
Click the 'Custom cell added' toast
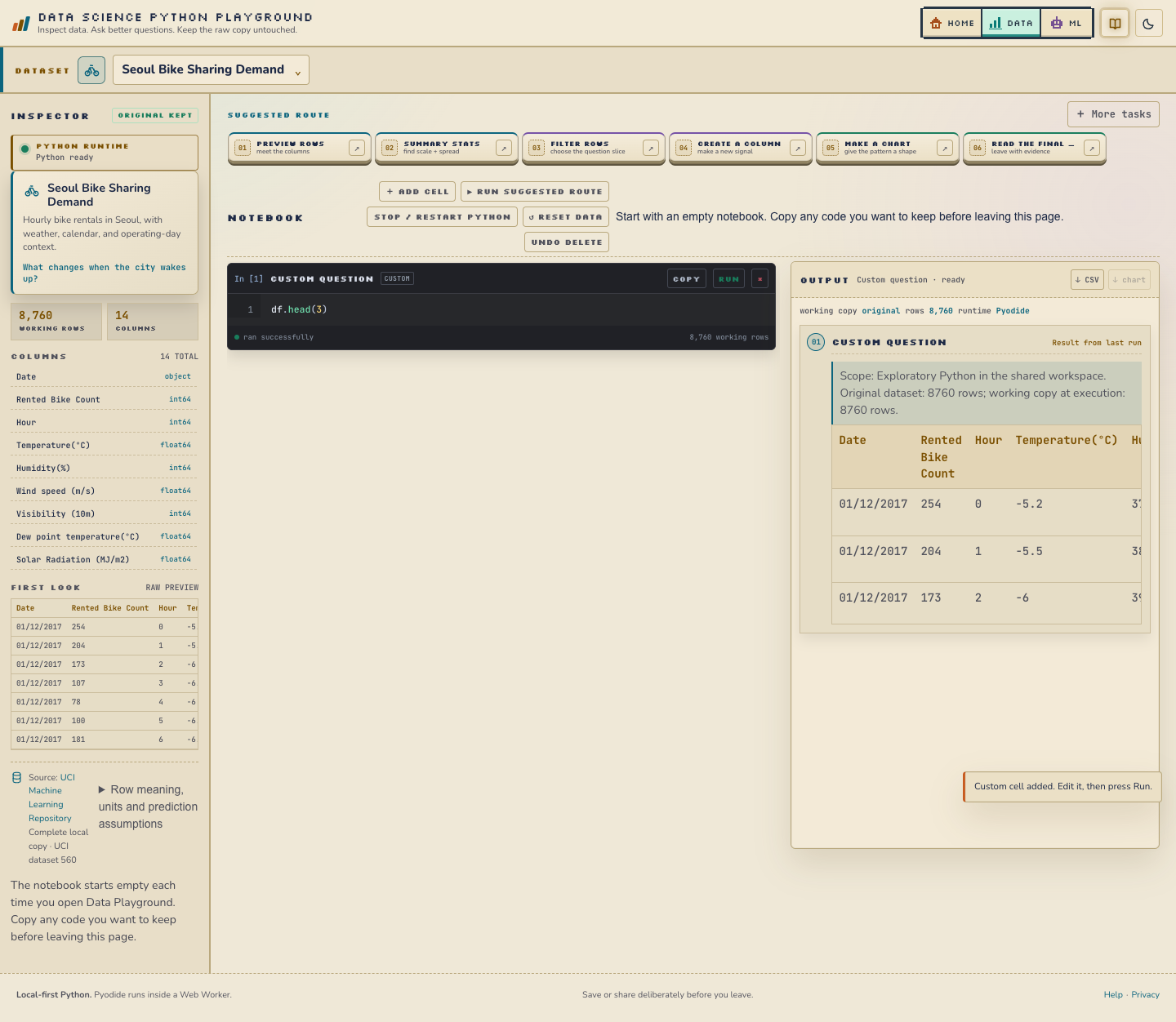(1062, 787)
